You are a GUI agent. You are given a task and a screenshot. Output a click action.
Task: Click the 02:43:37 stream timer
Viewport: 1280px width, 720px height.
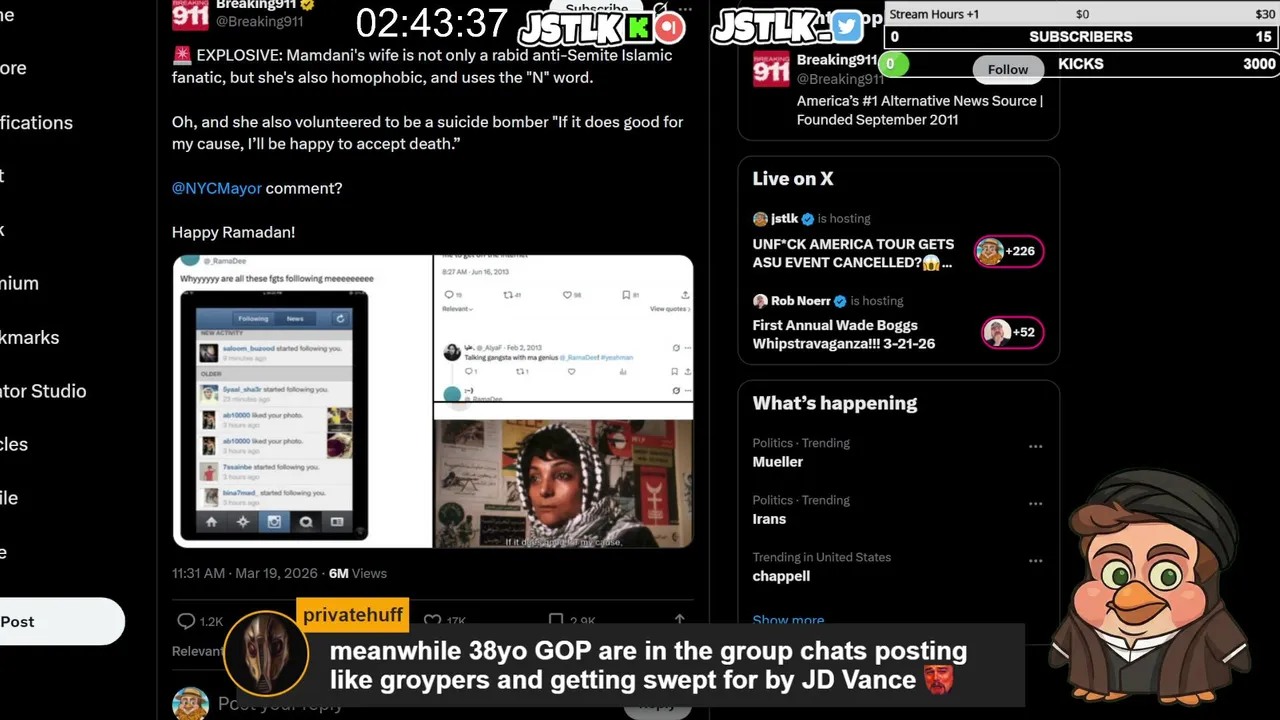coord(432,24)
